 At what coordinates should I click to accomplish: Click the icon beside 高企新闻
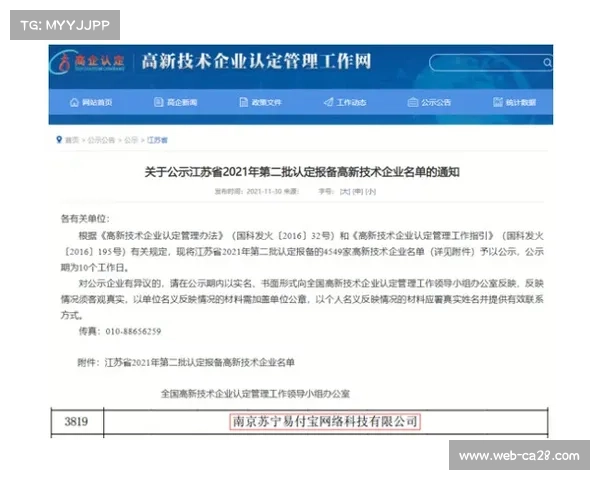click(x=159, y=103)
